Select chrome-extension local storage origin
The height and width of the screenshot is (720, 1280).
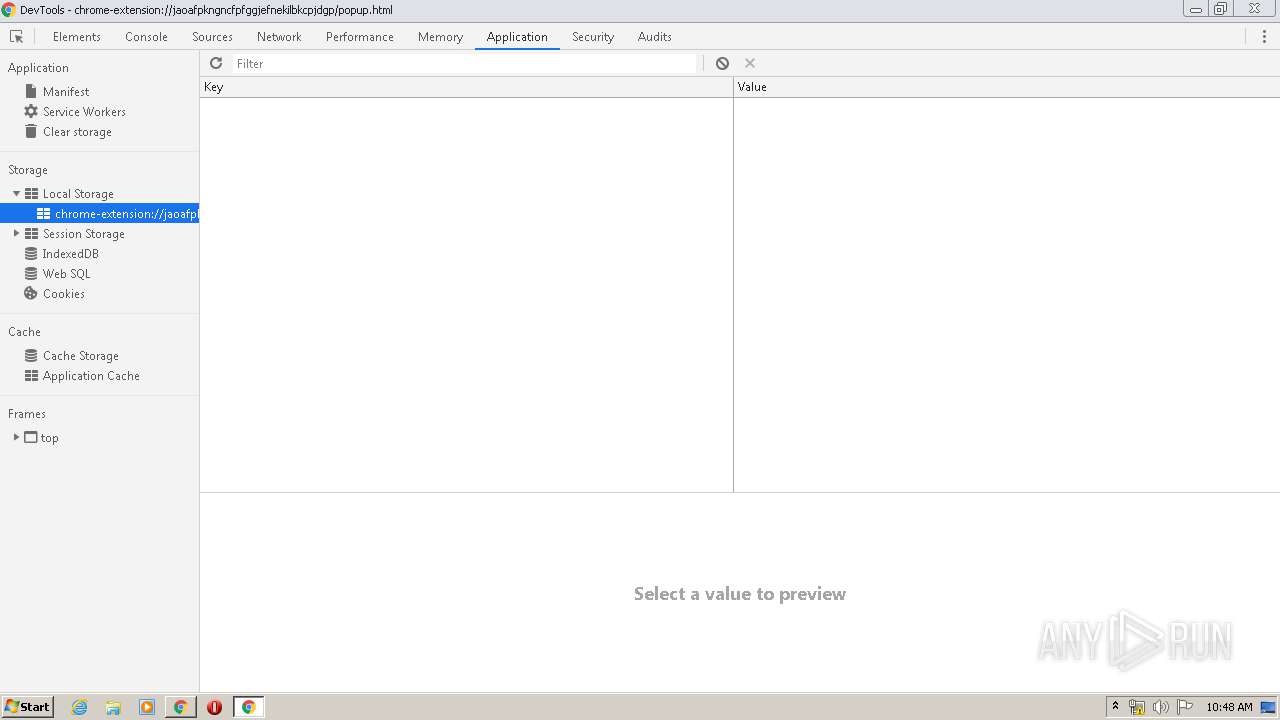click(100, 213)
